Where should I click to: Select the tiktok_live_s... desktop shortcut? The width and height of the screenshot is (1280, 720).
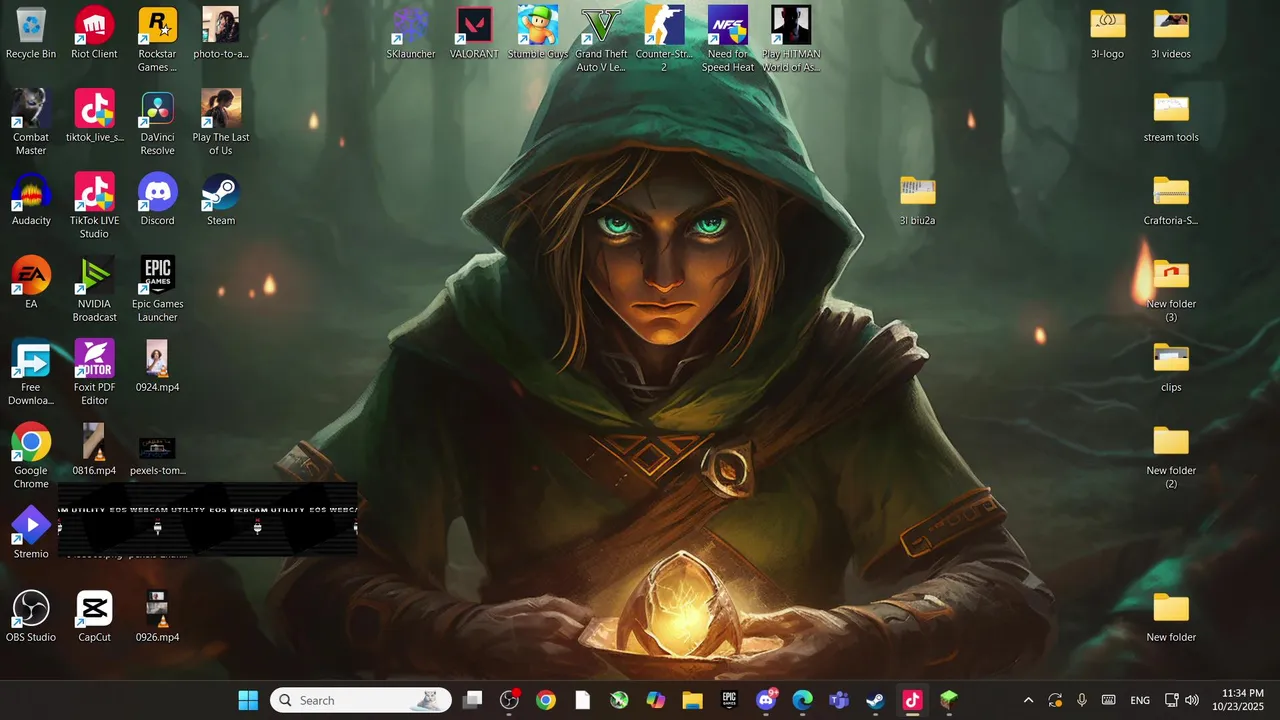click(x=94, y=116)
